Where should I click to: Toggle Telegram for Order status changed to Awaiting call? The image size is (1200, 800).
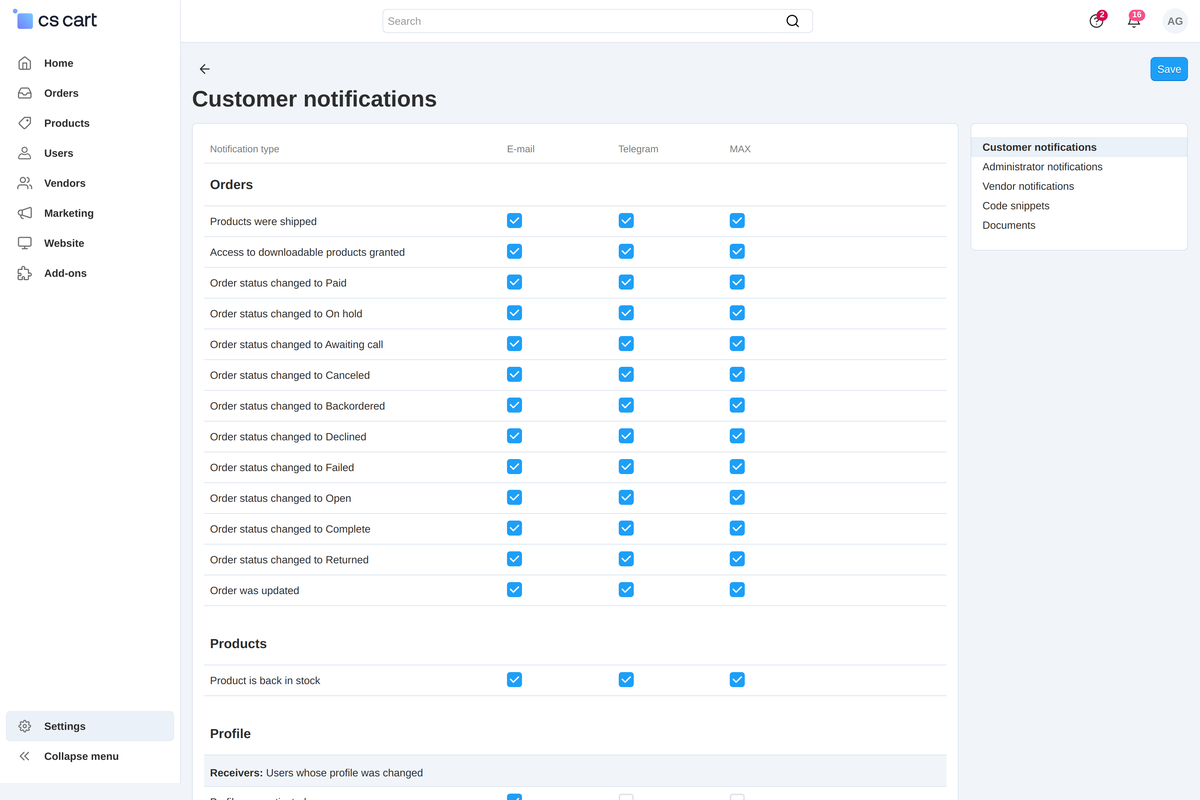coord(626,344)
